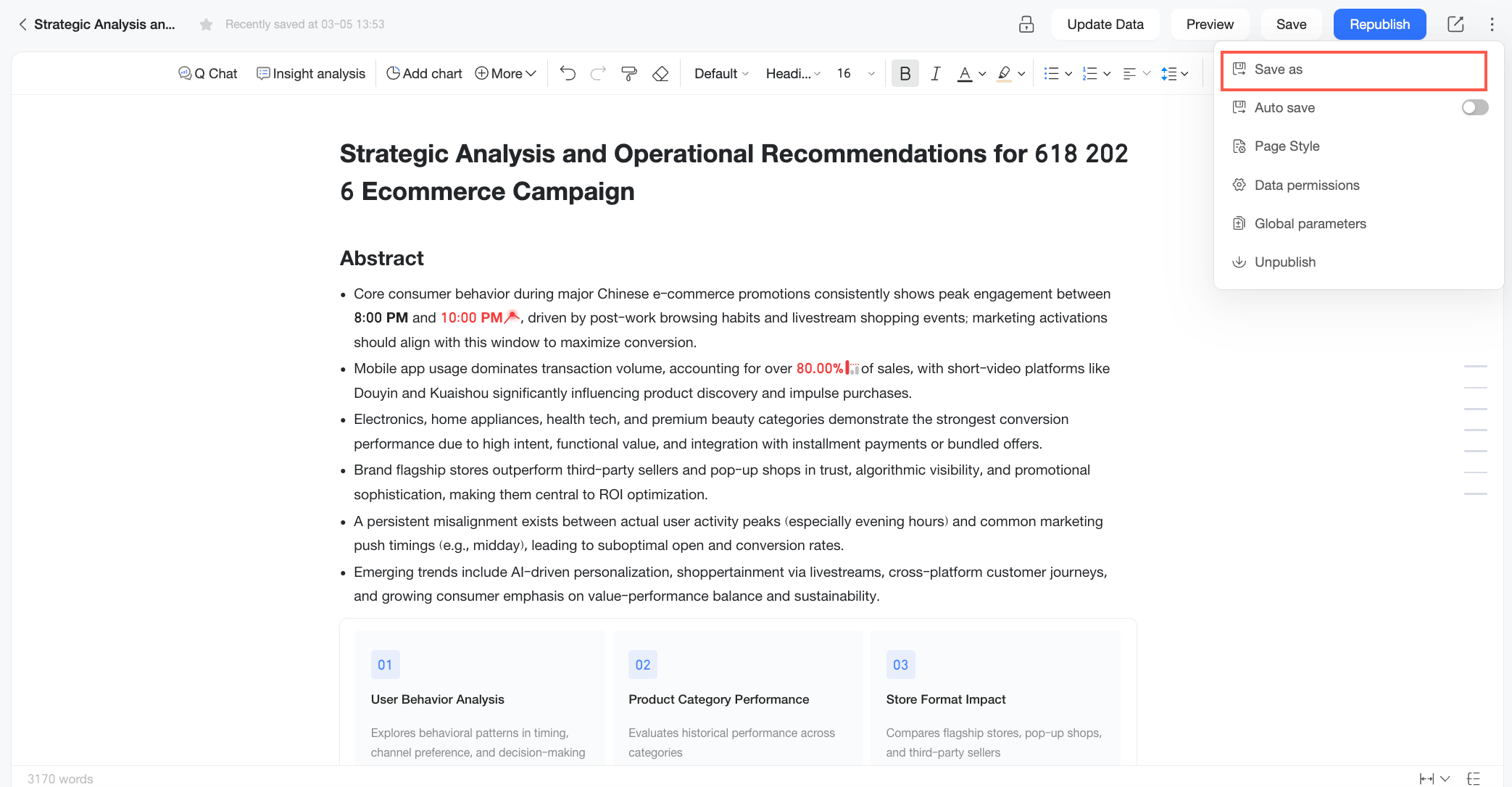
Task: Open Q Chat assistant
Action: 208,73
